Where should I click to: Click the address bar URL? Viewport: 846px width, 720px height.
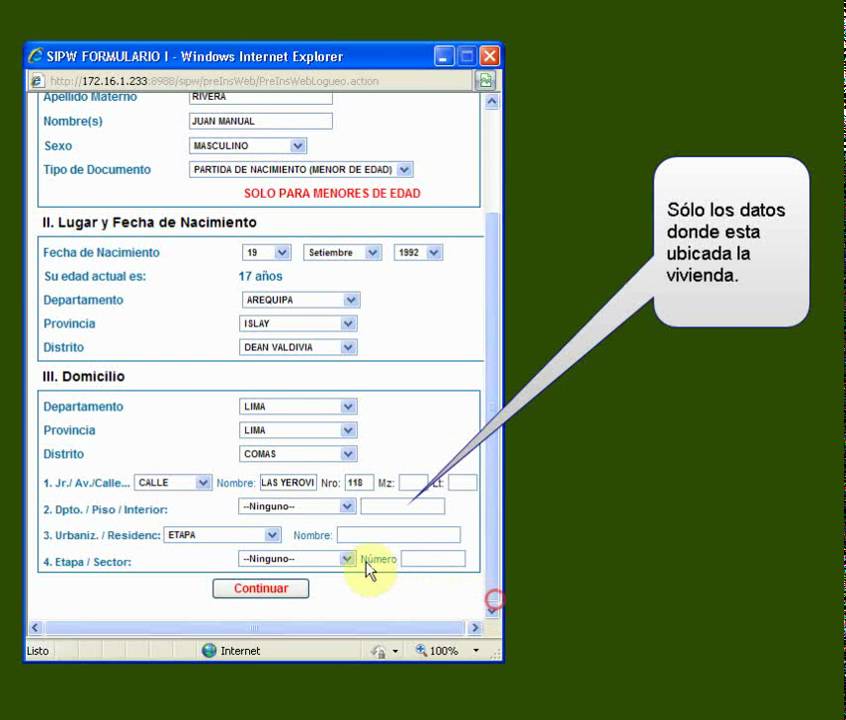[x=214, y=81]
